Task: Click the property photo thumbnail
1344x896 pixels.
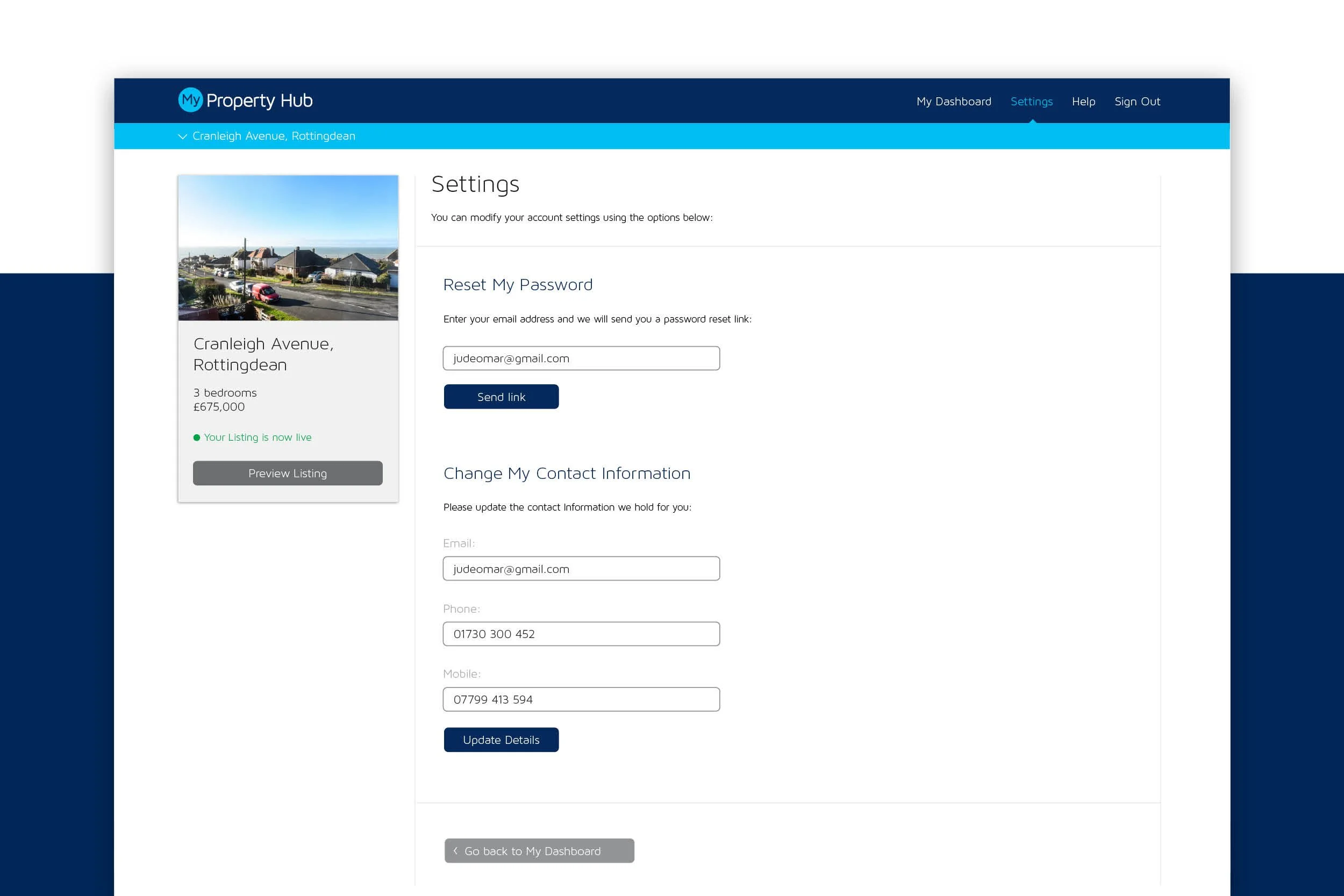Action: point(288,247)
